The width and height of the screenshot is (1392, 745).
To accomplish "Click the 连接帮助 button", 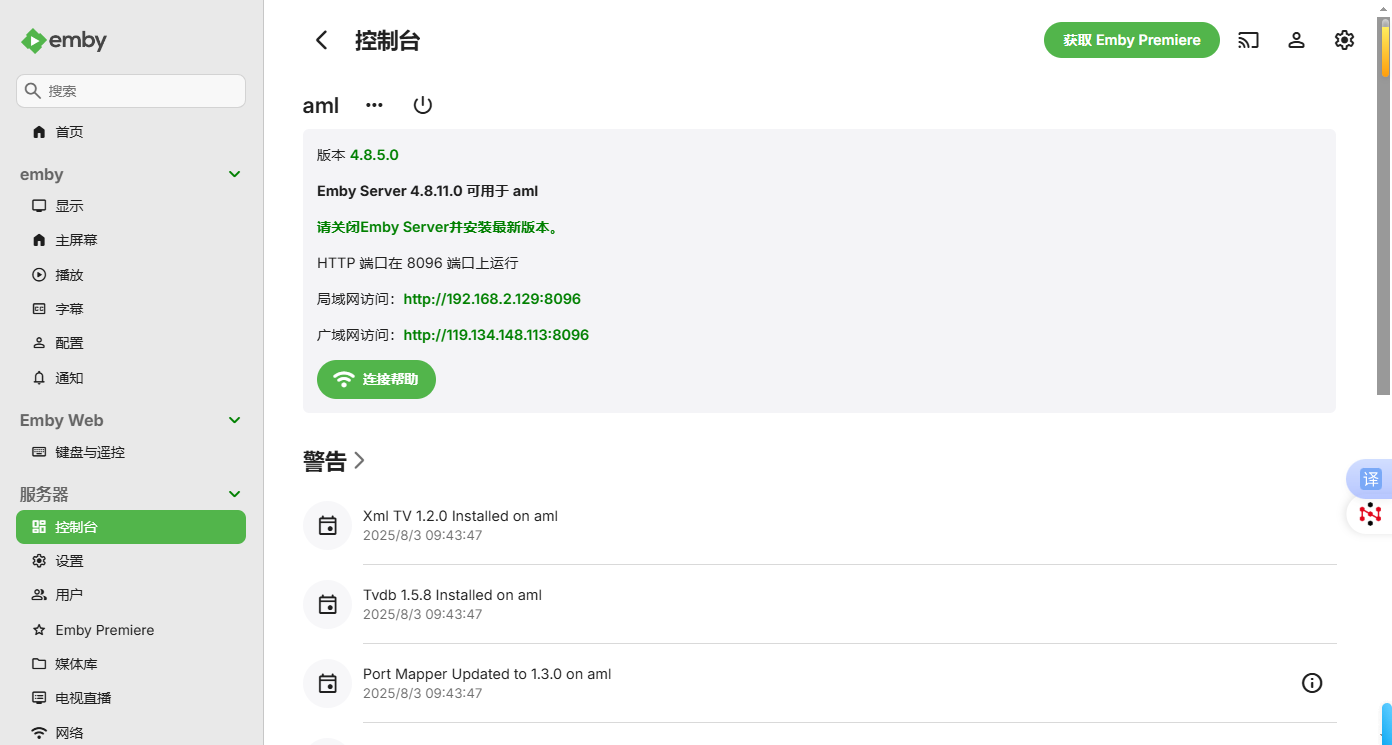I will (x=376, y=380).
